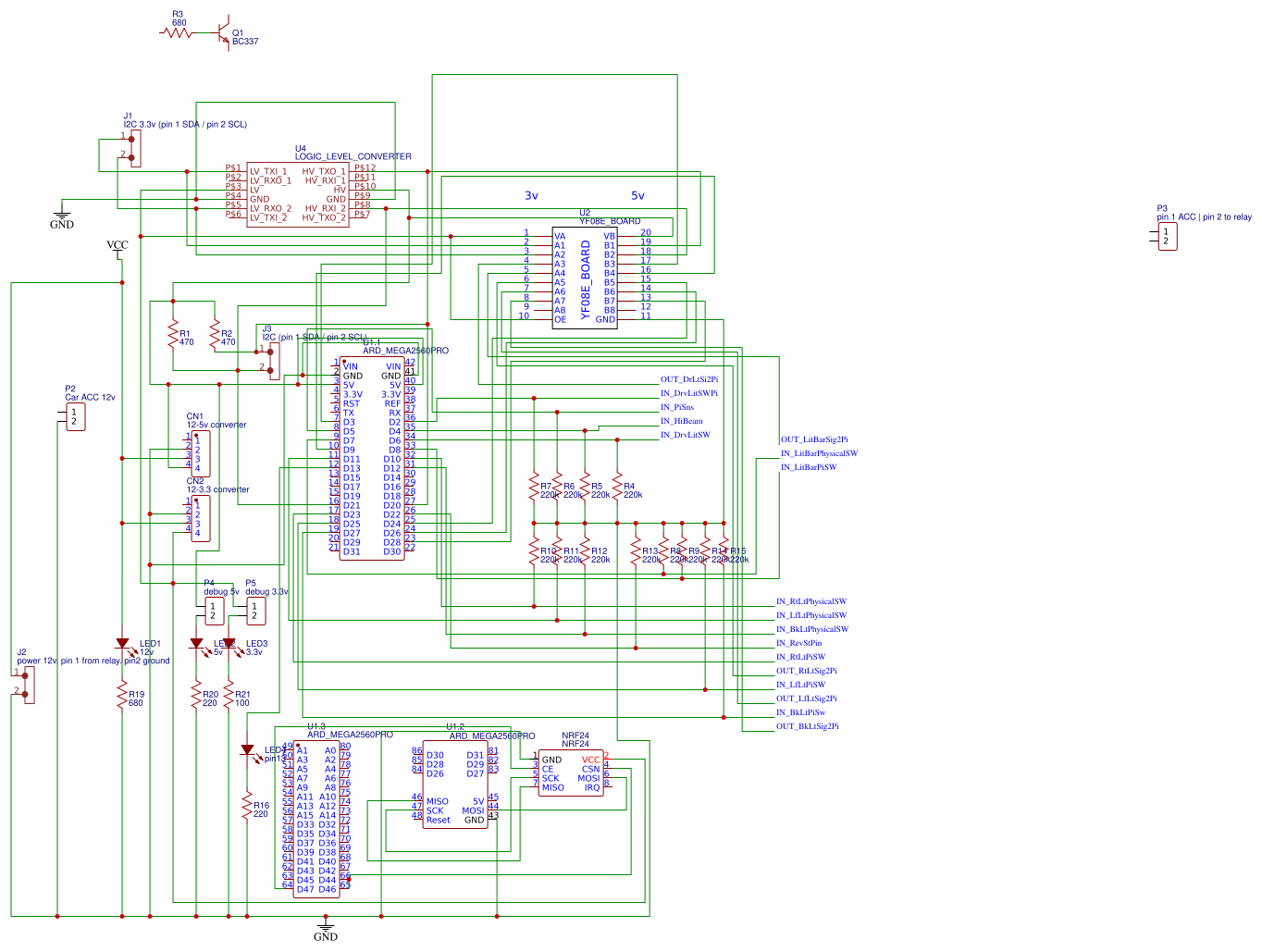Screen dimensions: 1262x952
Task: Click connector P2 Car ACC 12v
Action: (x=74, y=416)
